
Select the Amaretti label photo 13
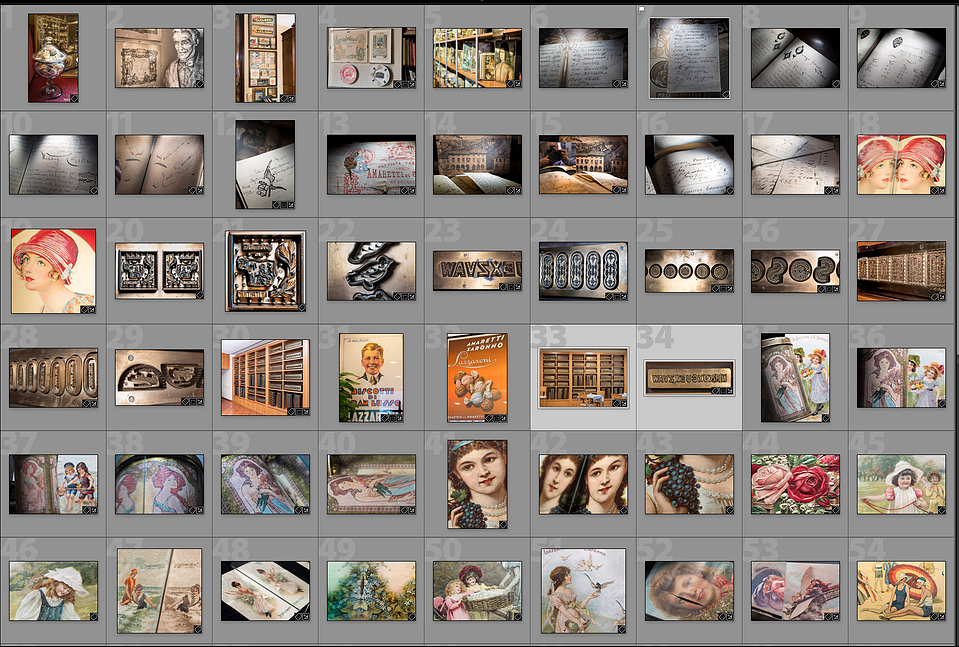[371, 165]
